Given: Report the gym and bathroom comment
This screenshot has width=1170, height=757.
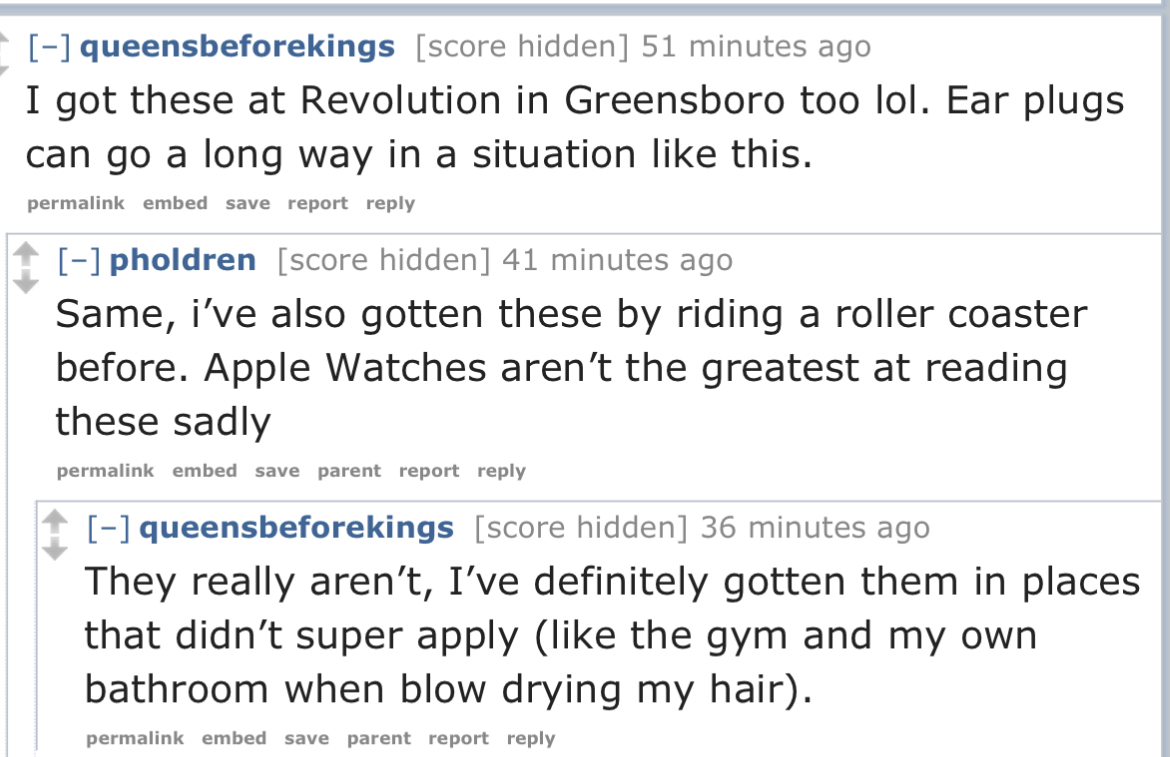Looking at the screenshot, I should [459, 739].
